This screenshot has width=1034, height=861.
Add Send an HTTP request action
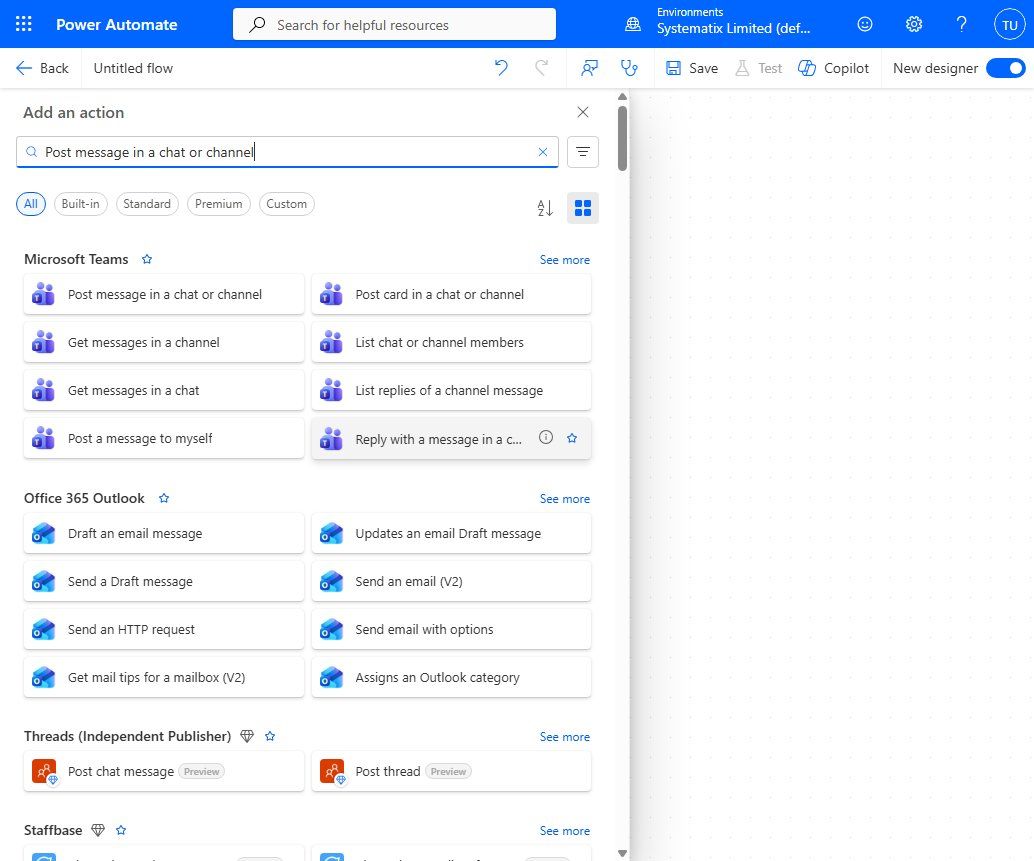[164, 630]
